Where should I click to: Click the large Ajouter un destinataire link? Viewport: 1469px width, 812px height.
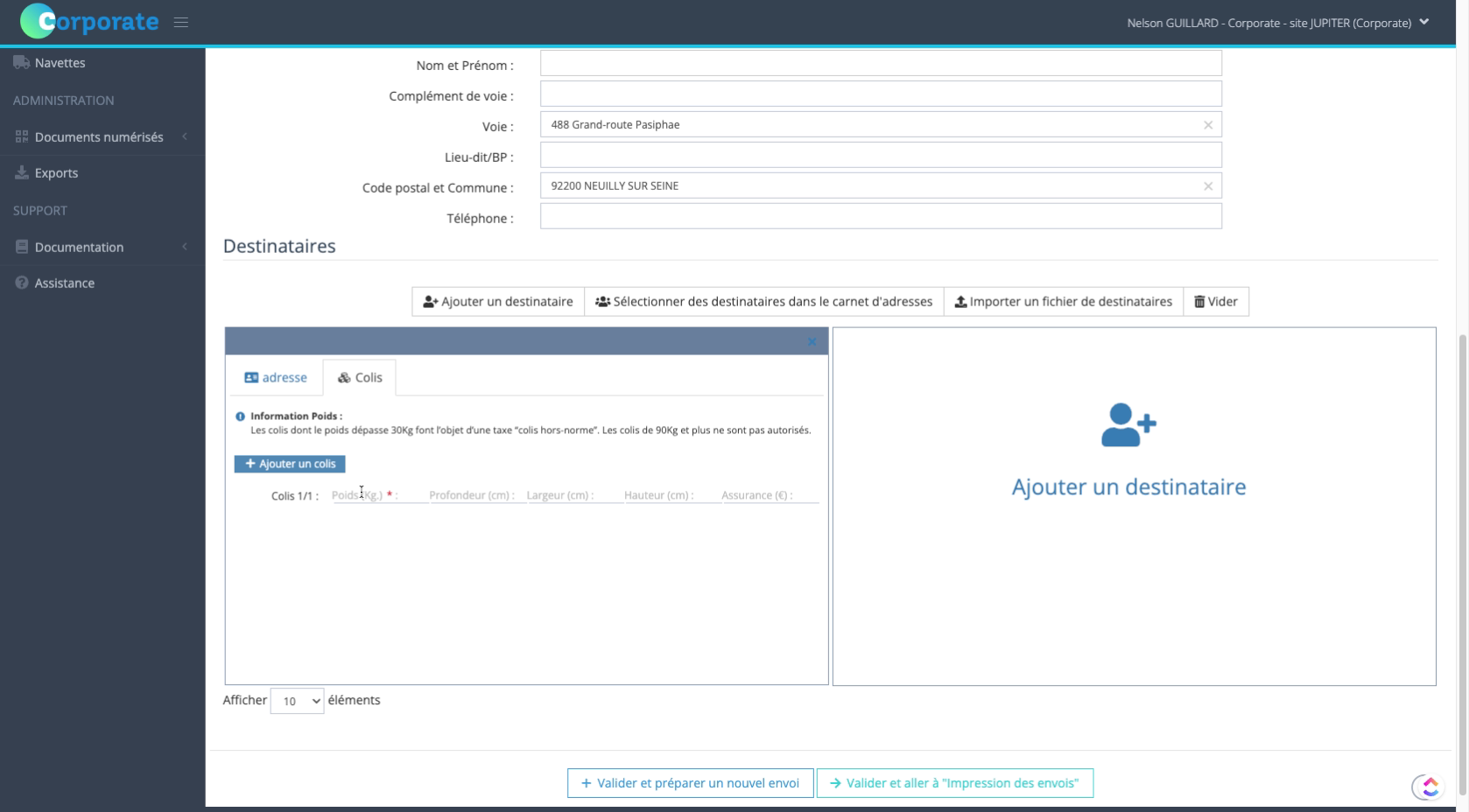[1128, 486]
